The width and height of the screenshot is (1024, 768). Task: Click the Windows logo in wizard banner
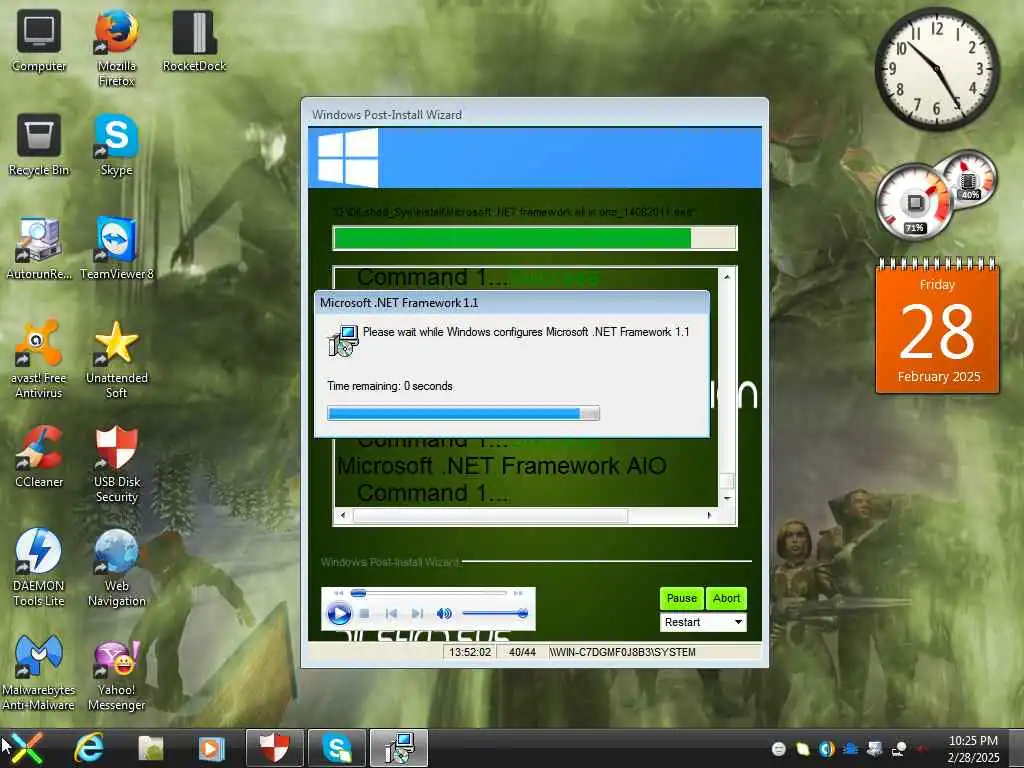tap(347, 157)
